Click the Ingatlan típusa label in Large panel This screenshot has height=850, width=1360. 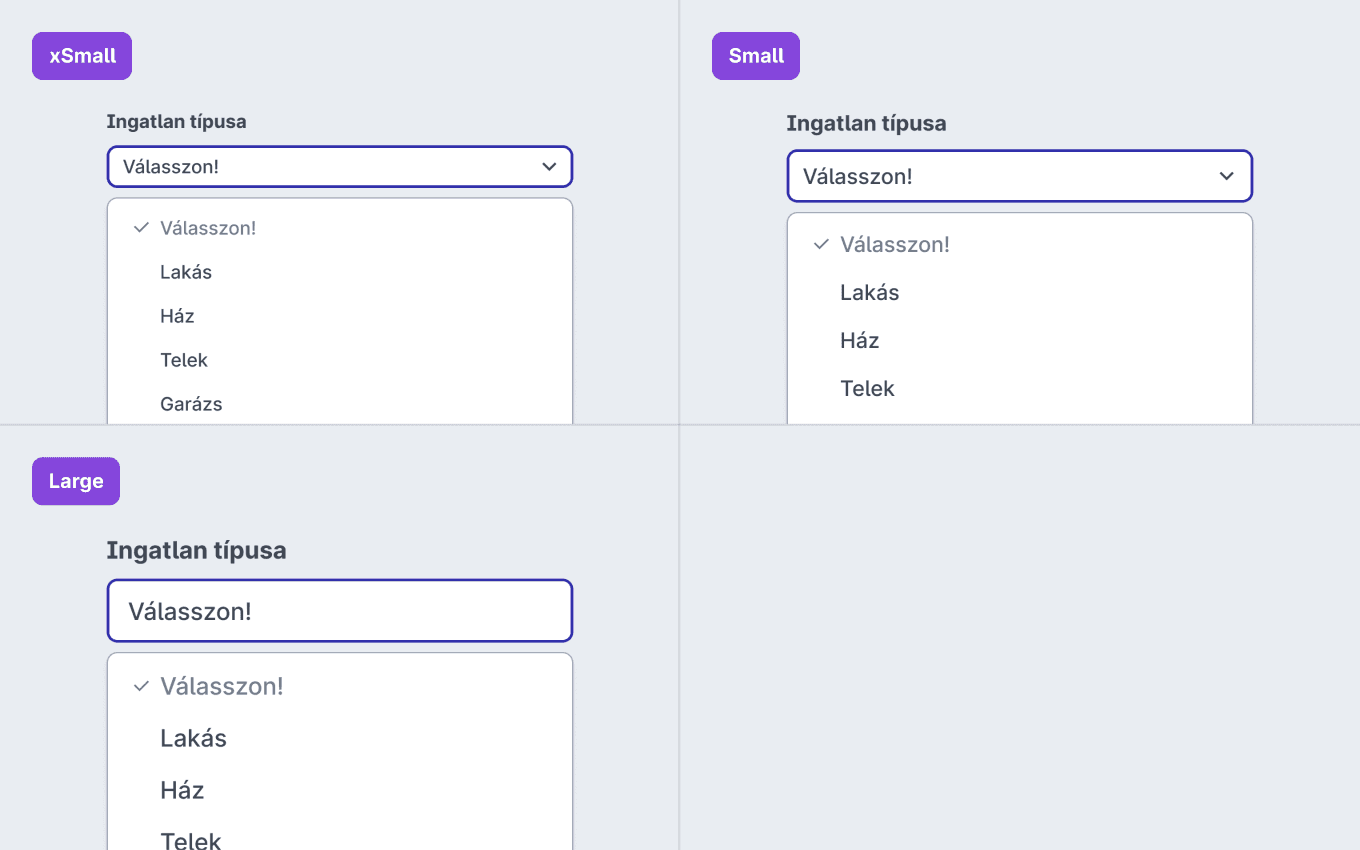tap(196, 551)
